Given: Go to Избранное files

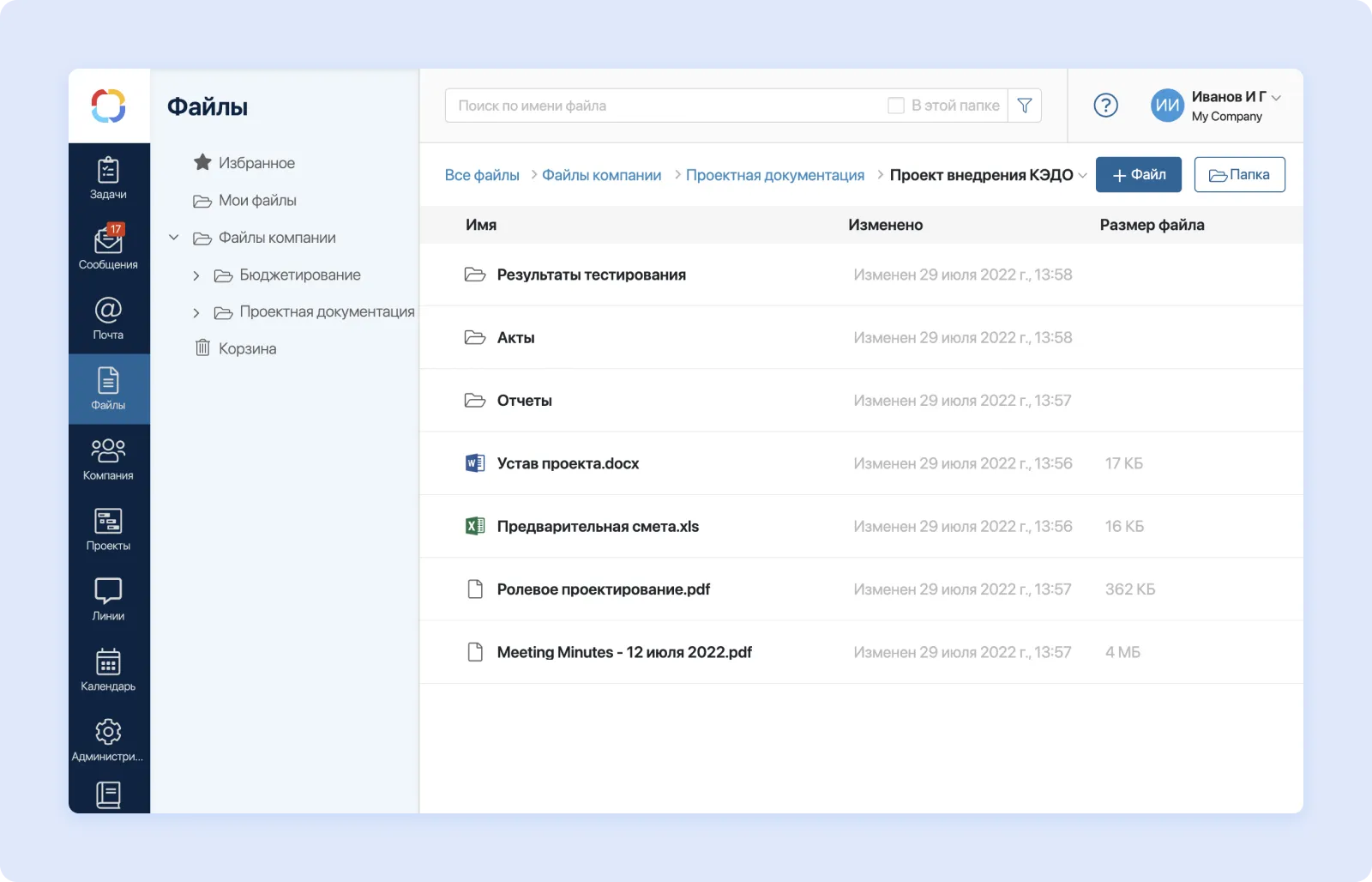Looking at the screenshot, I should pos(256,162).
